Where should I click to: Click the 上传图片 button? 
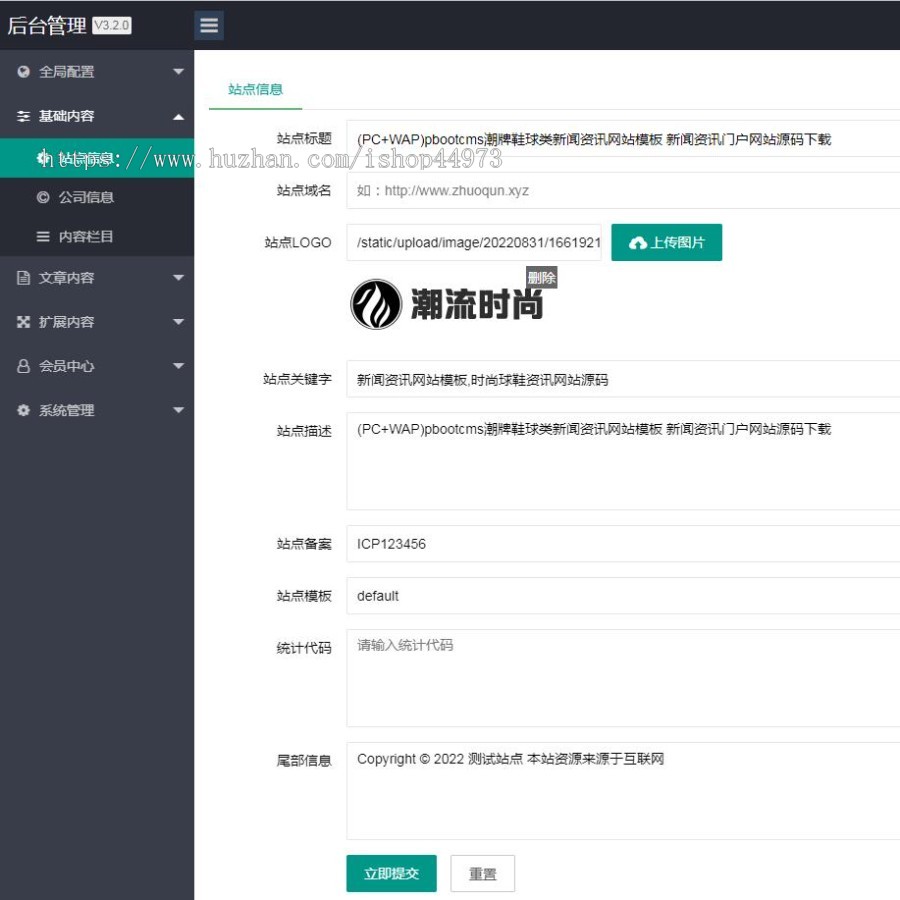(666, 242)
